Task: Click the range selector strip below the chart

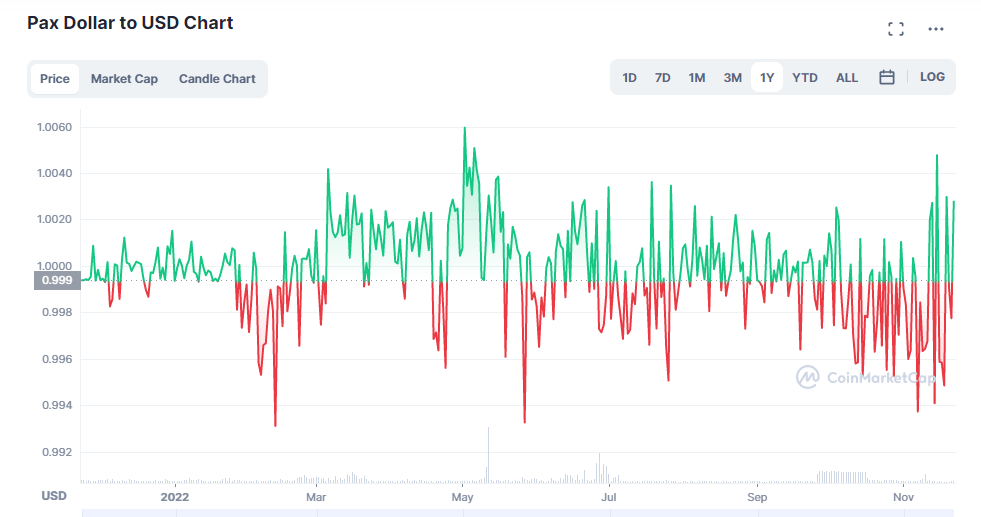Action: [x=518, y=513]
